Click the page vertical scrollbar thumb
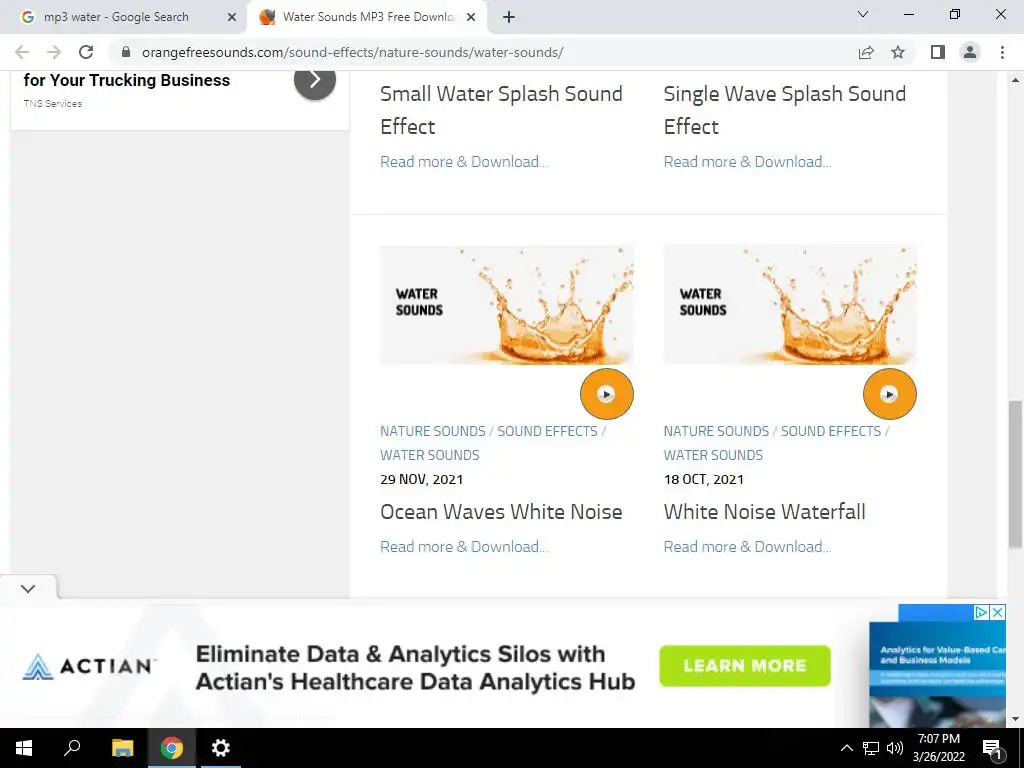This screenshot has width=1024, height=768. point(1015,474)
